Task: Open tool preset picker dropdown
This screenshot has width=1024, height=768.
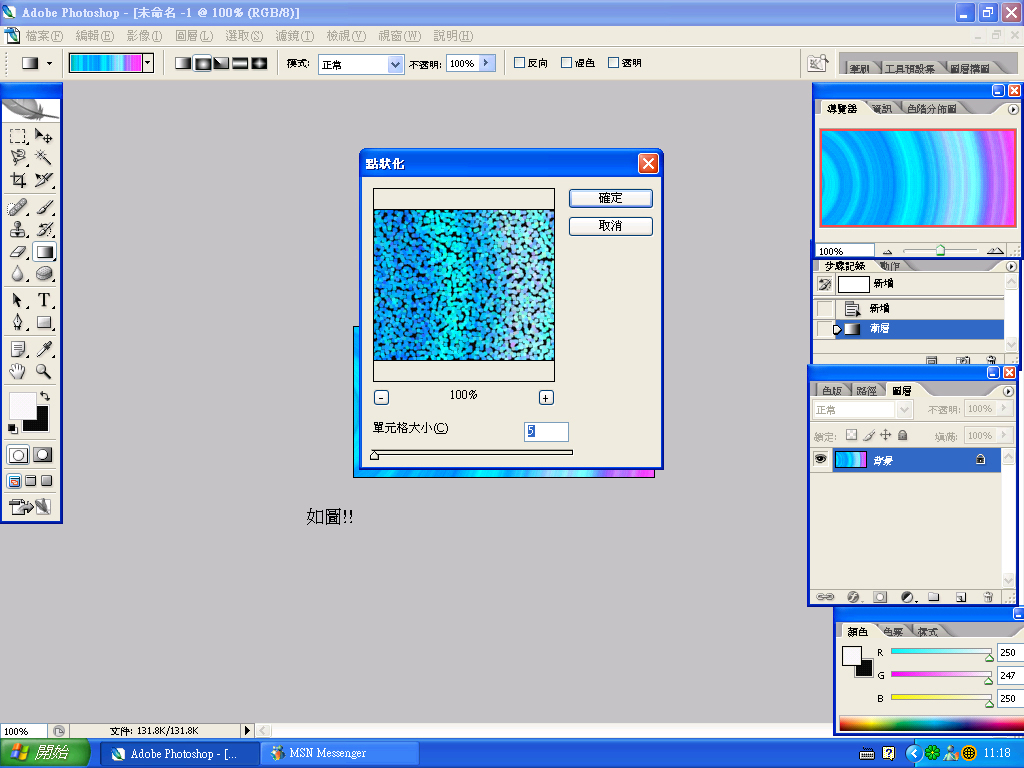Action: tap(49, 63)
